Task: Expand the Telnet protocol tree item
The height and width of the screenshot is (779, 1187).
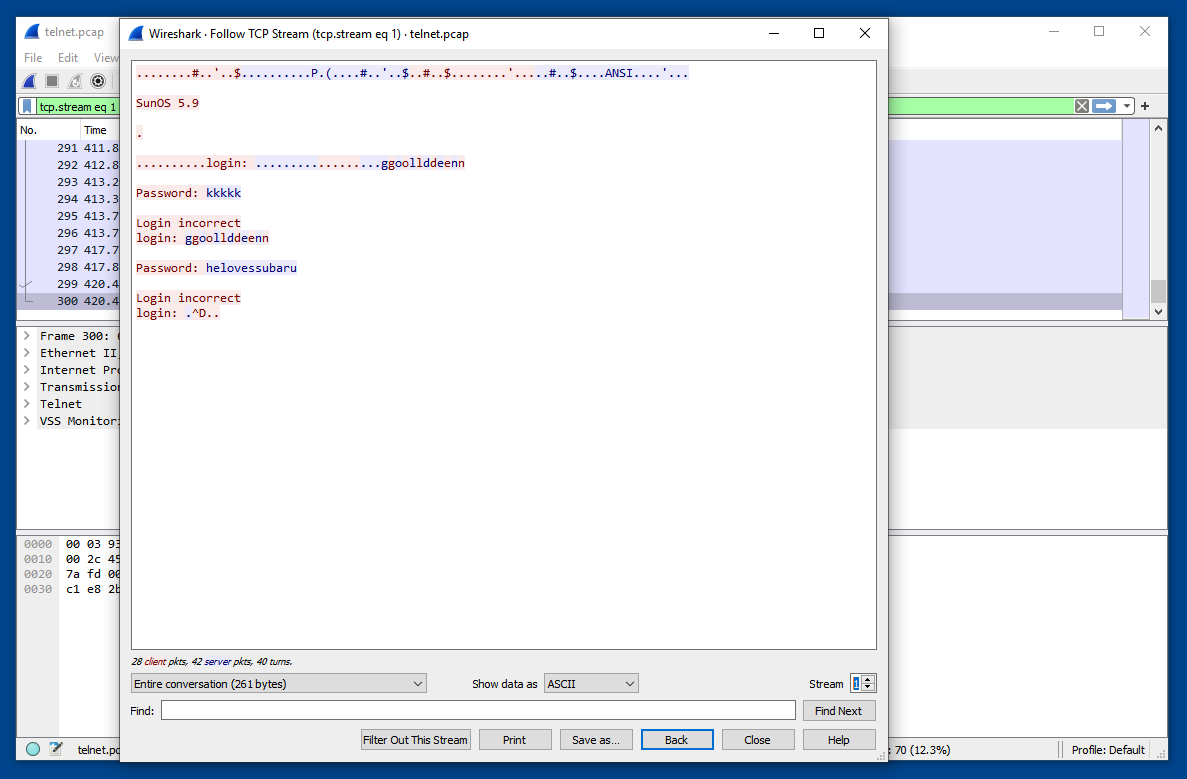Action: pos(27,404)
